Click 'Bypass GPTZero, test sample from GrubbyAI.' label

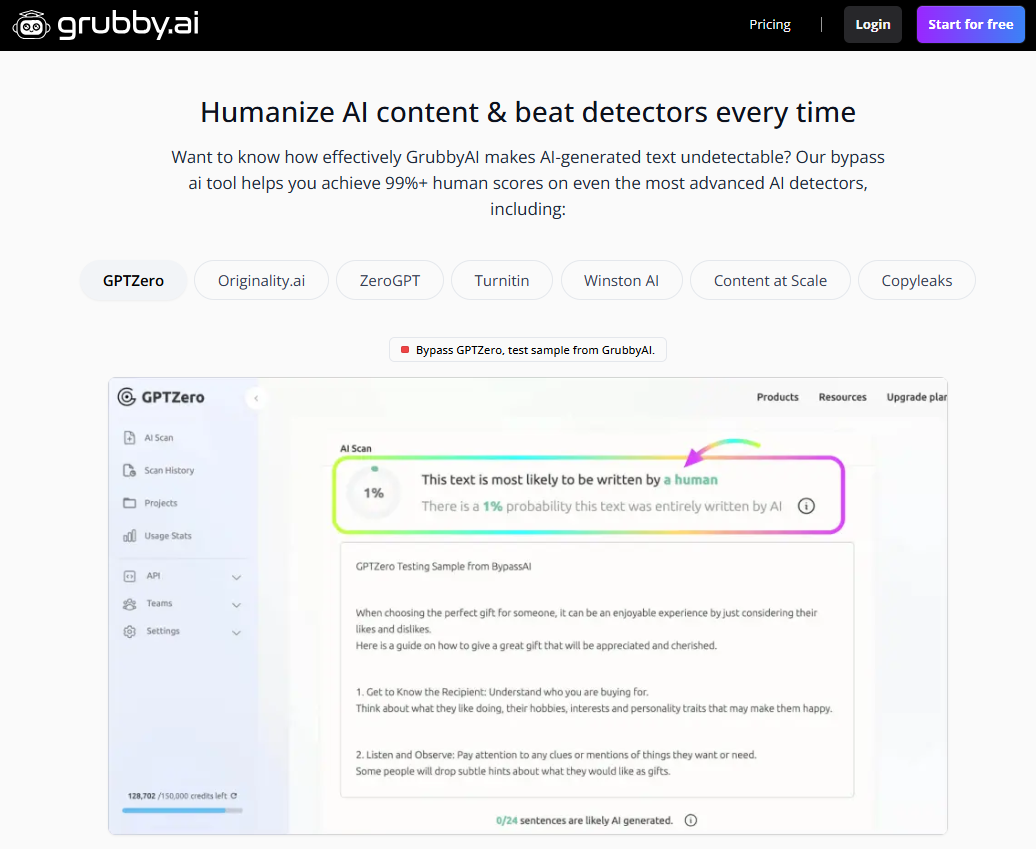(x=535, y=350)
